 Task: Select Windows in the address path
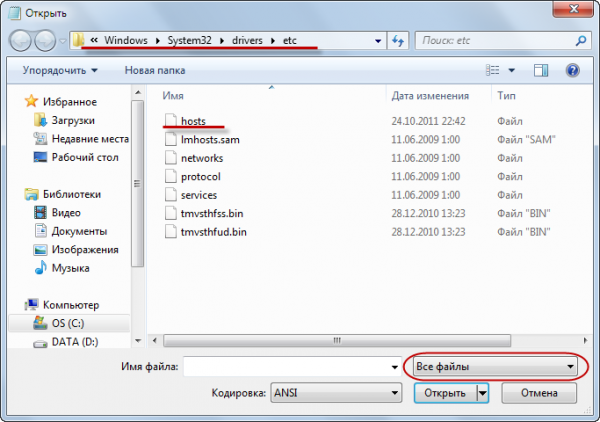126,40
